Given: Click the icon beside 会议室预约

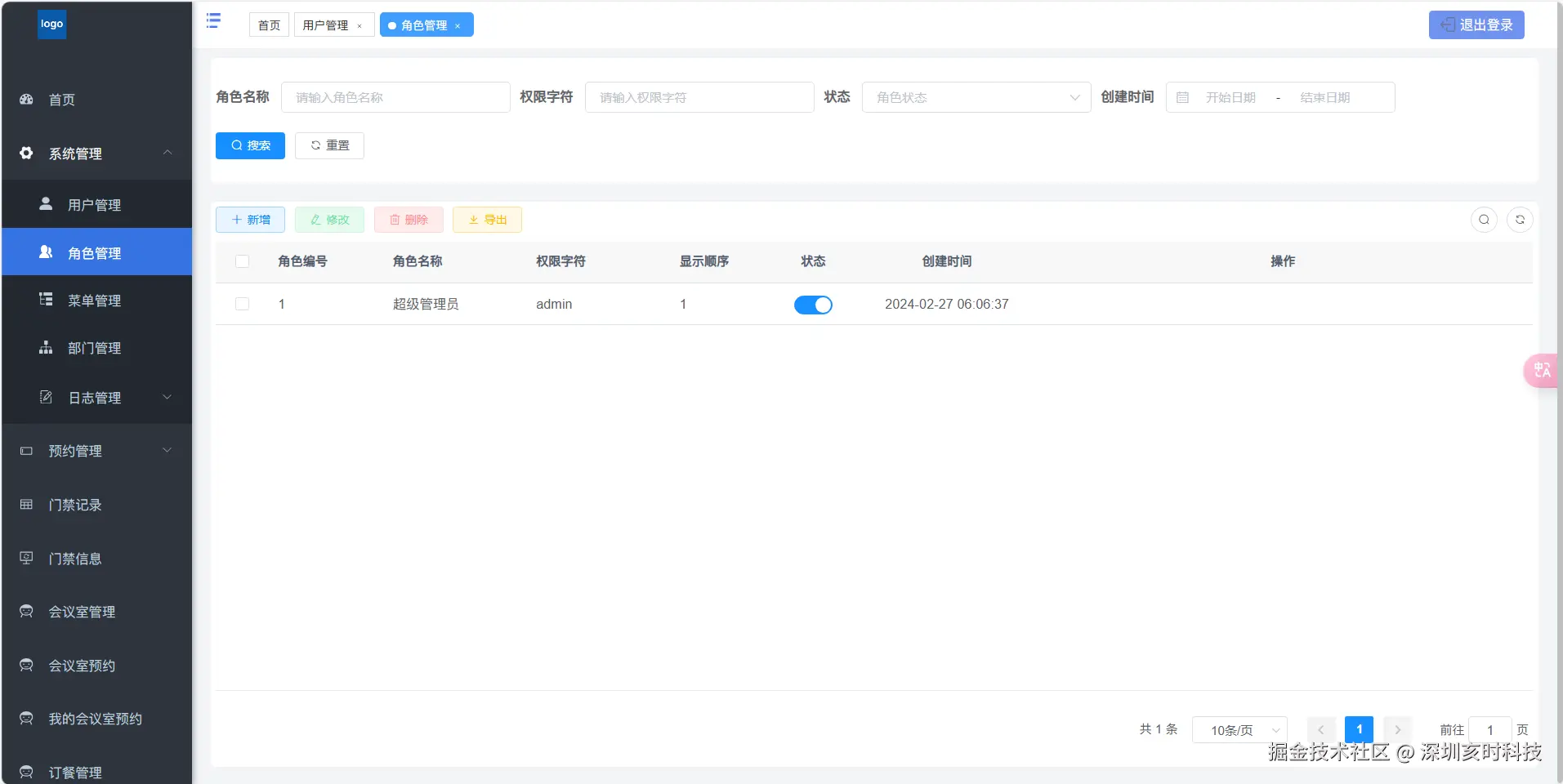Looking at the screenshot, I should click(26, 665).
